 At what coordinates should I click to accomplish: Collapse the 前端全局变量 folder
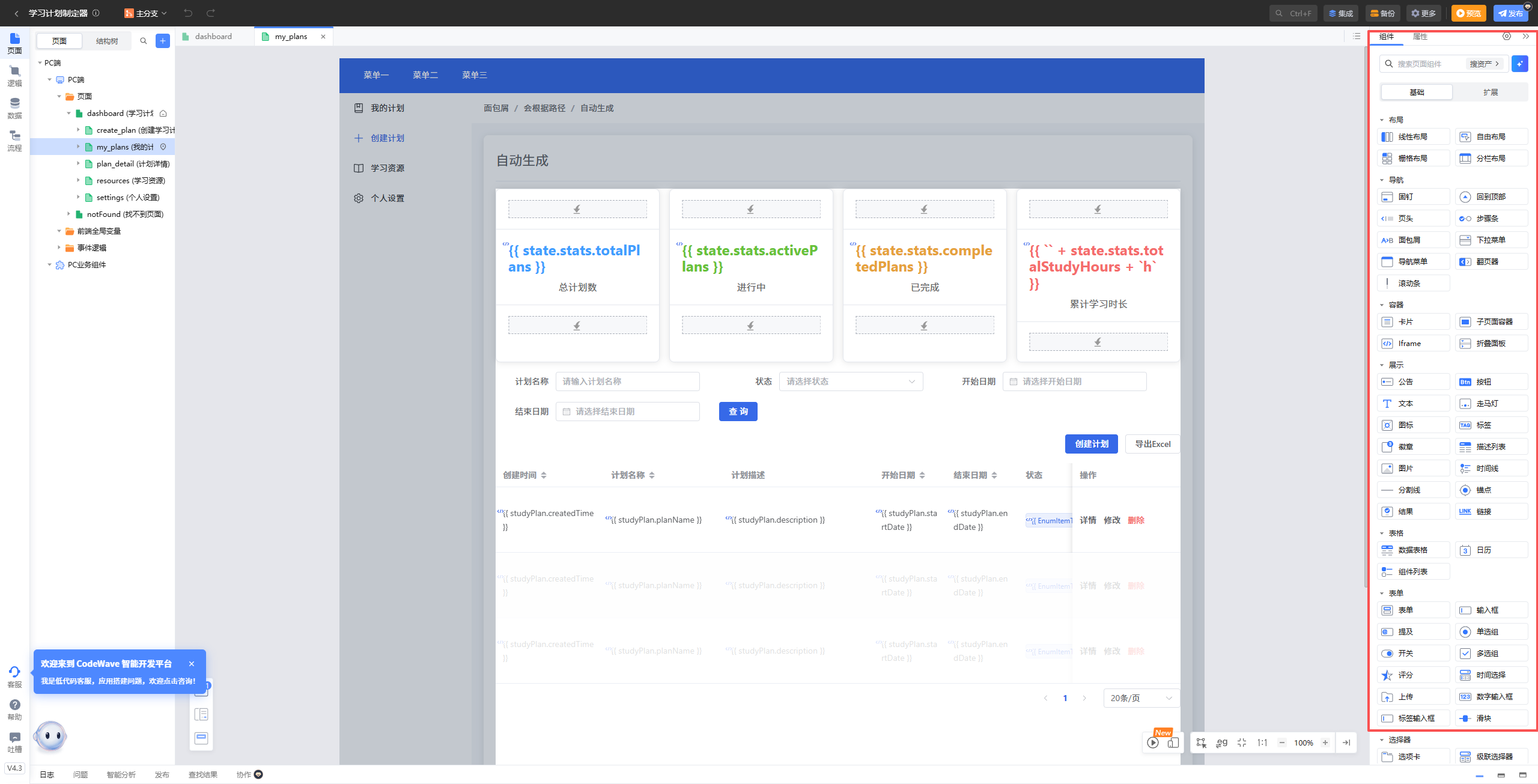[x=59, y=231]
